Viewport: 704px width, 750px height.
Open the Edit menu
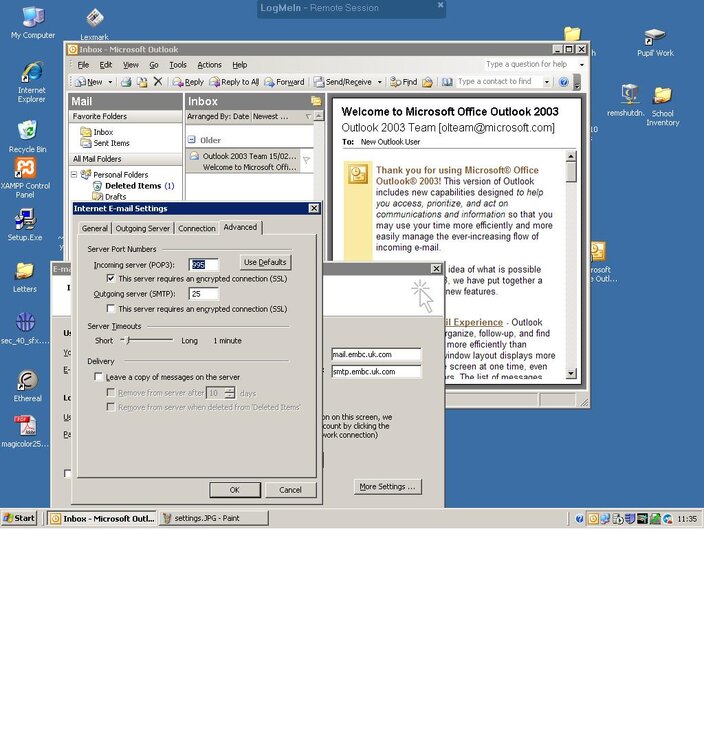105,65
